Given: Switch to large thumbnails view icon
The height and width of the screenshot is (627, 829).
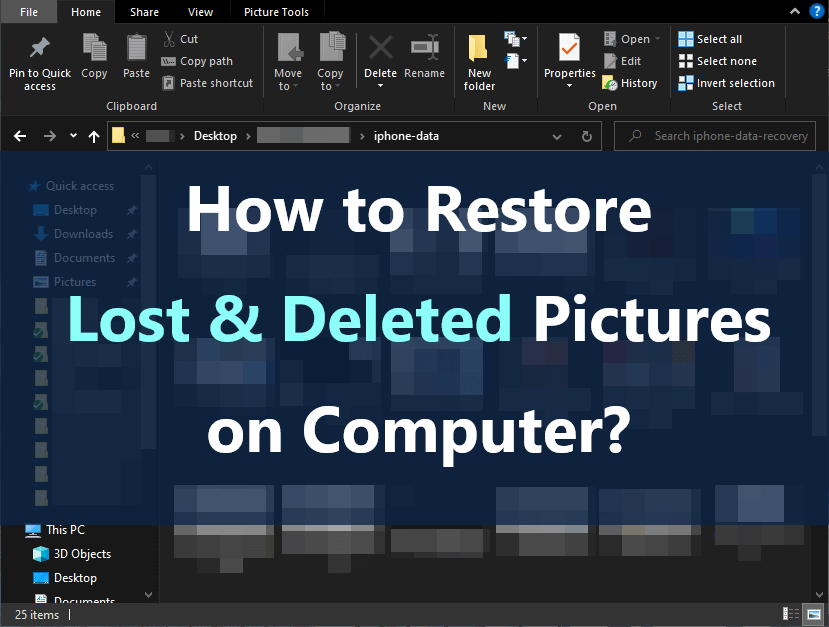Looking at the screenshot, I should [x=814, y=614].
